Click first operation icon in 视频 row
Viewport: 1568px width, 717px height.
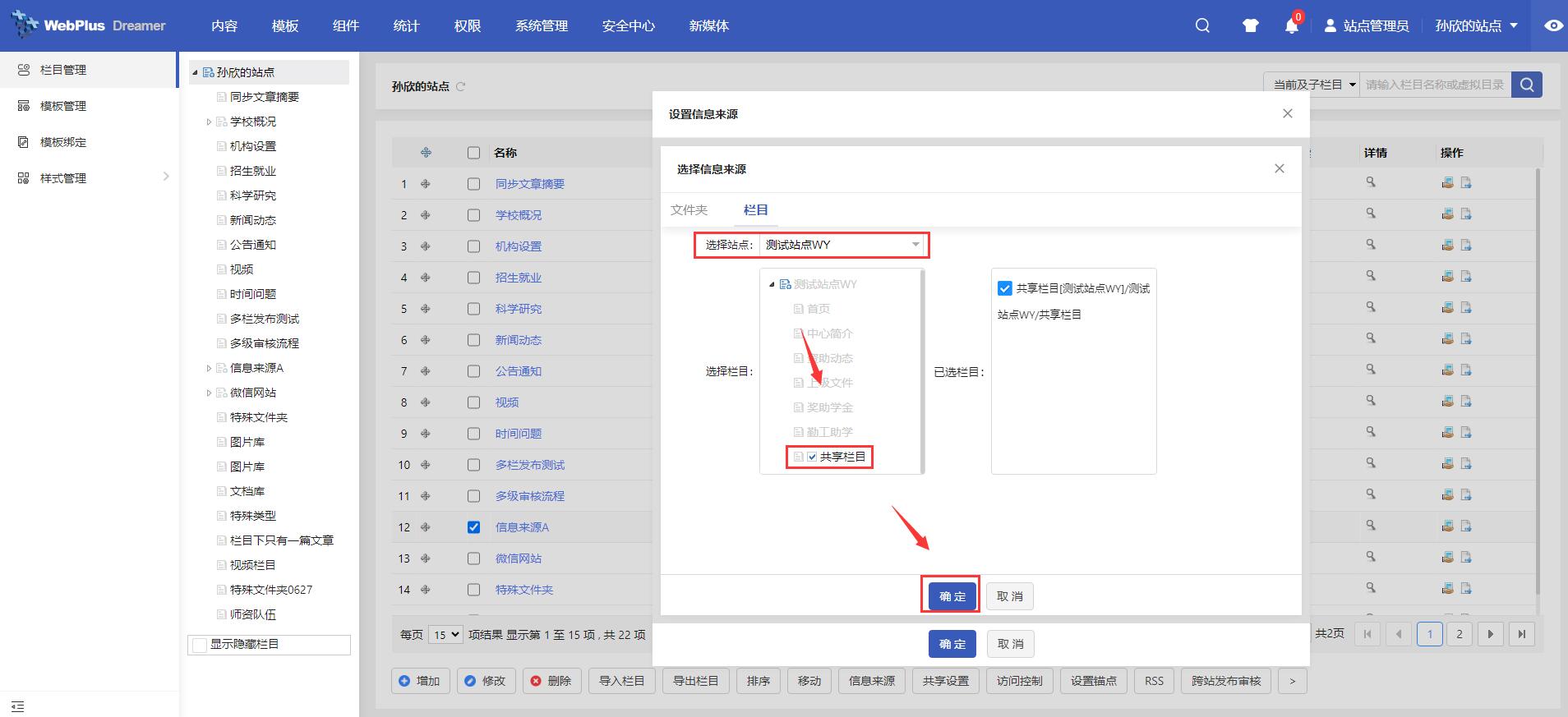[1447, 401]
